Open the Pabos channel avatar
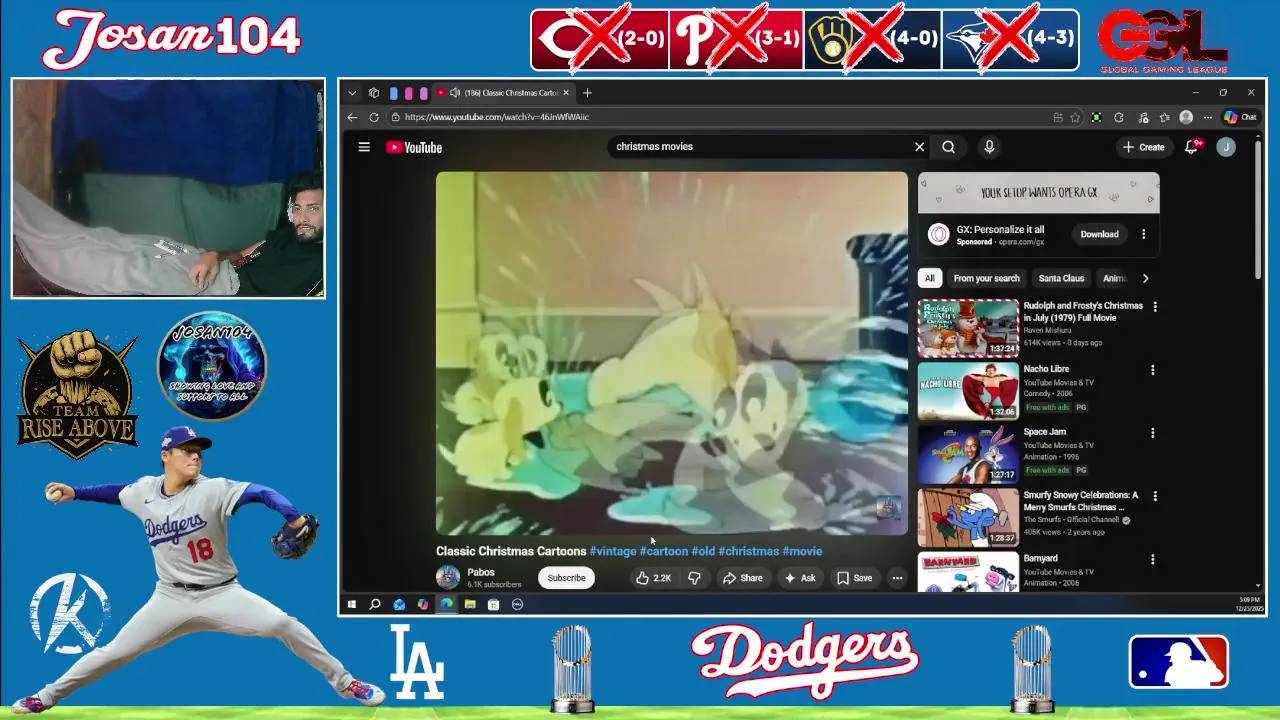 pos(448,577)
